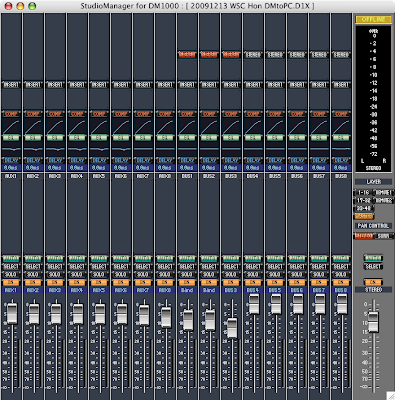Click SELECT on AUX2 channel strip
395x400 pixels.
tap(33, 267)
